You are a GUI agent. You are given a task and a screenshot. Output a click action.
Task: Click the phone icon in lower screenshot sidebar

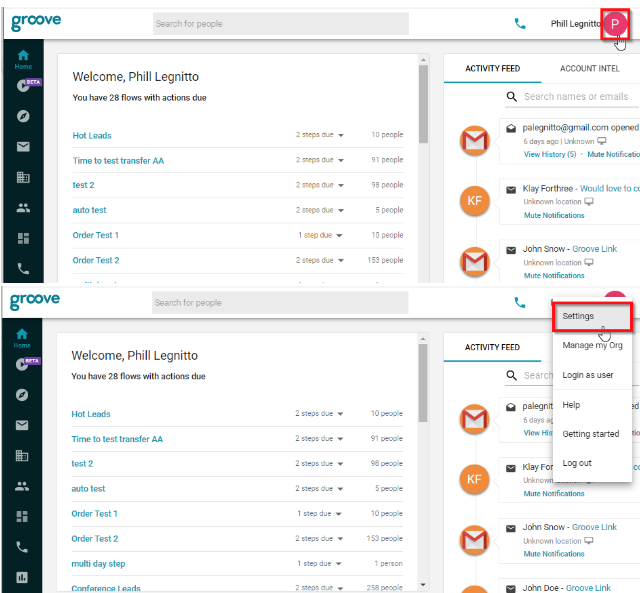click(x=22, y=547)
